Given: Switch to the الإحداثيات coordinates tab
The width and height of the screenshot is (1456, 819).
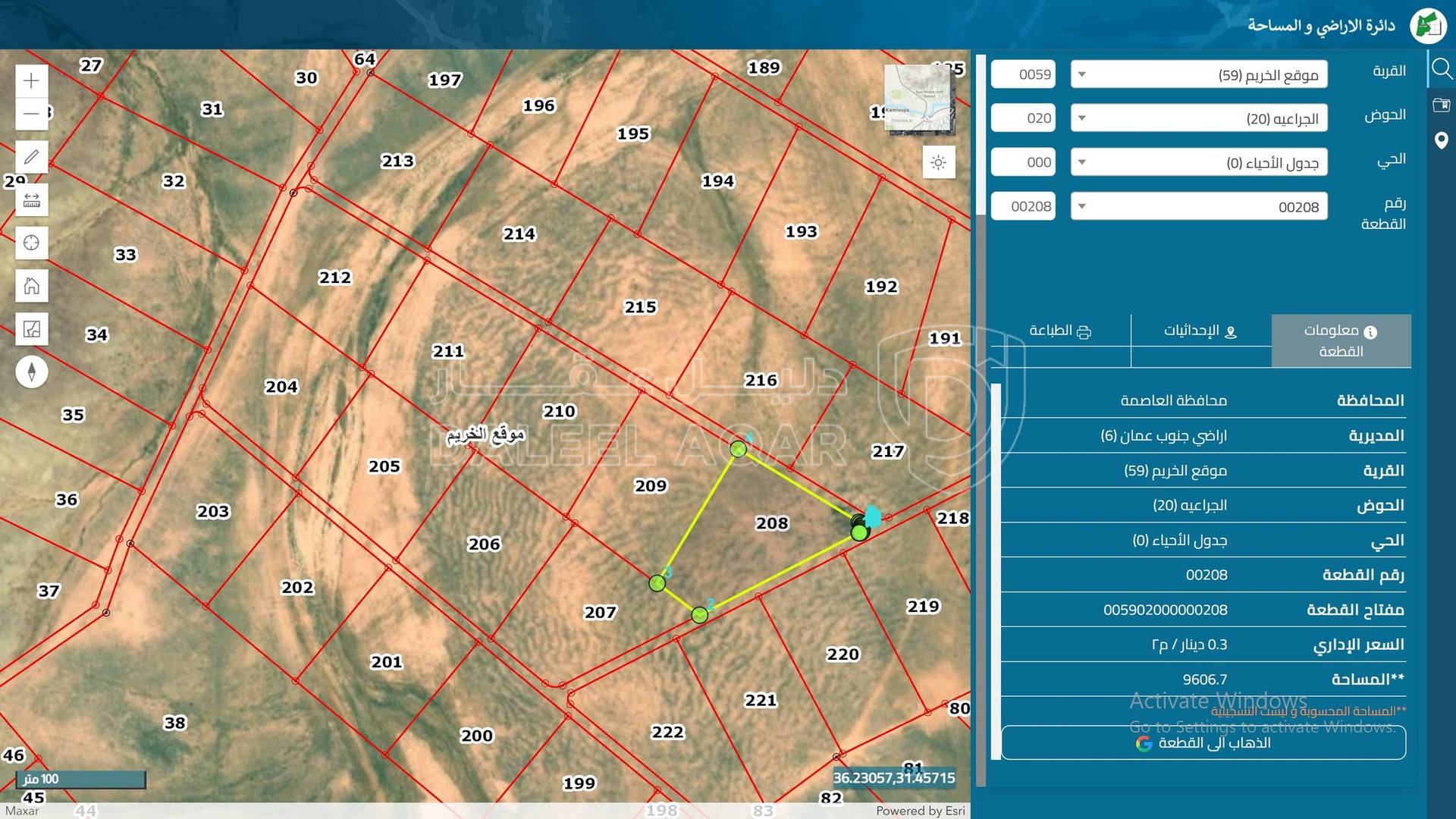Looking at the screenshot, I should click(1200, 331).
